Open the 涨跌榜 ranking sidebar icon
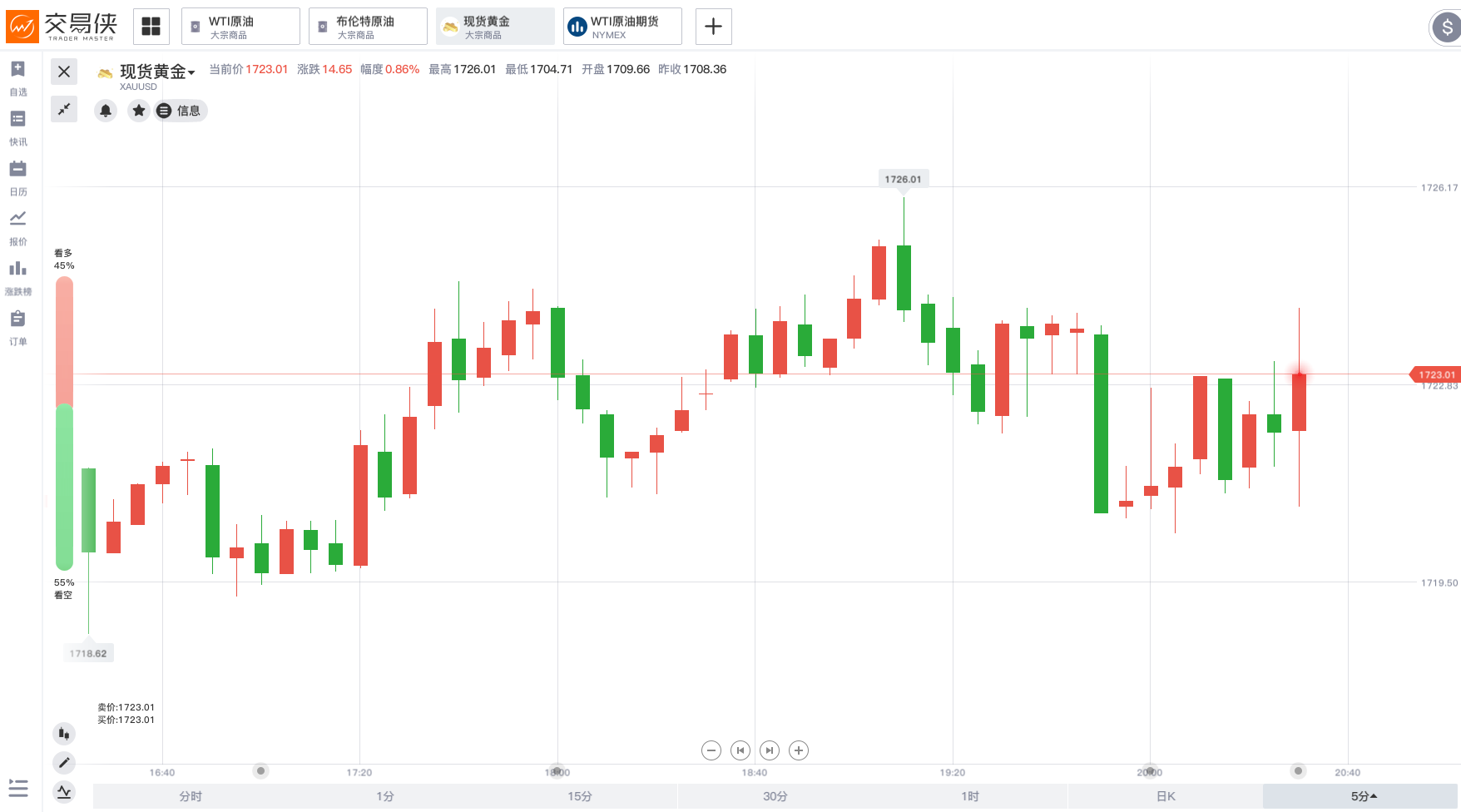 tap(17, 277)
